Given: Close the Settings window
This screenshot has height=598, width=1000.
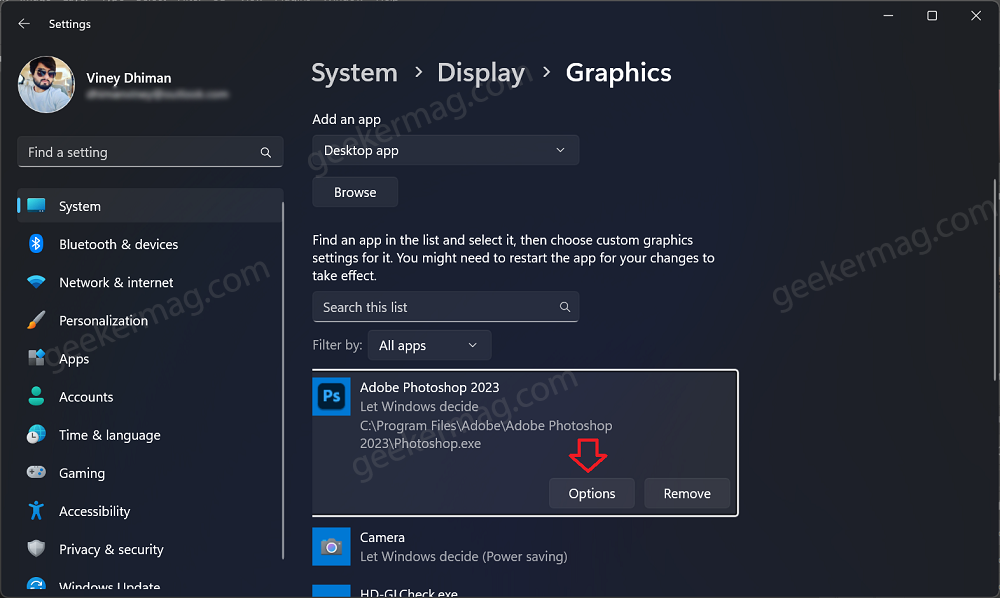Looking at the screenshot, I should point(976,15).
